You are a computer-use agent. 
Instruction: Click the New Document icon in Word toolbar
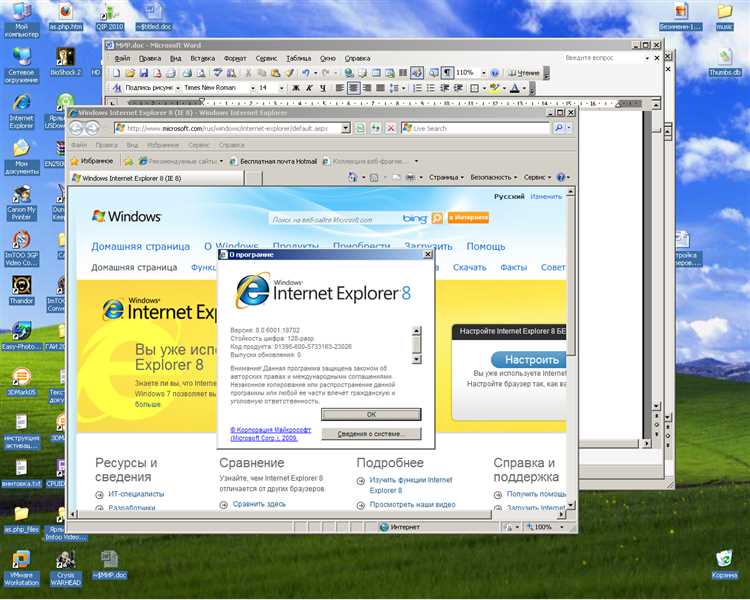point(116,73)
